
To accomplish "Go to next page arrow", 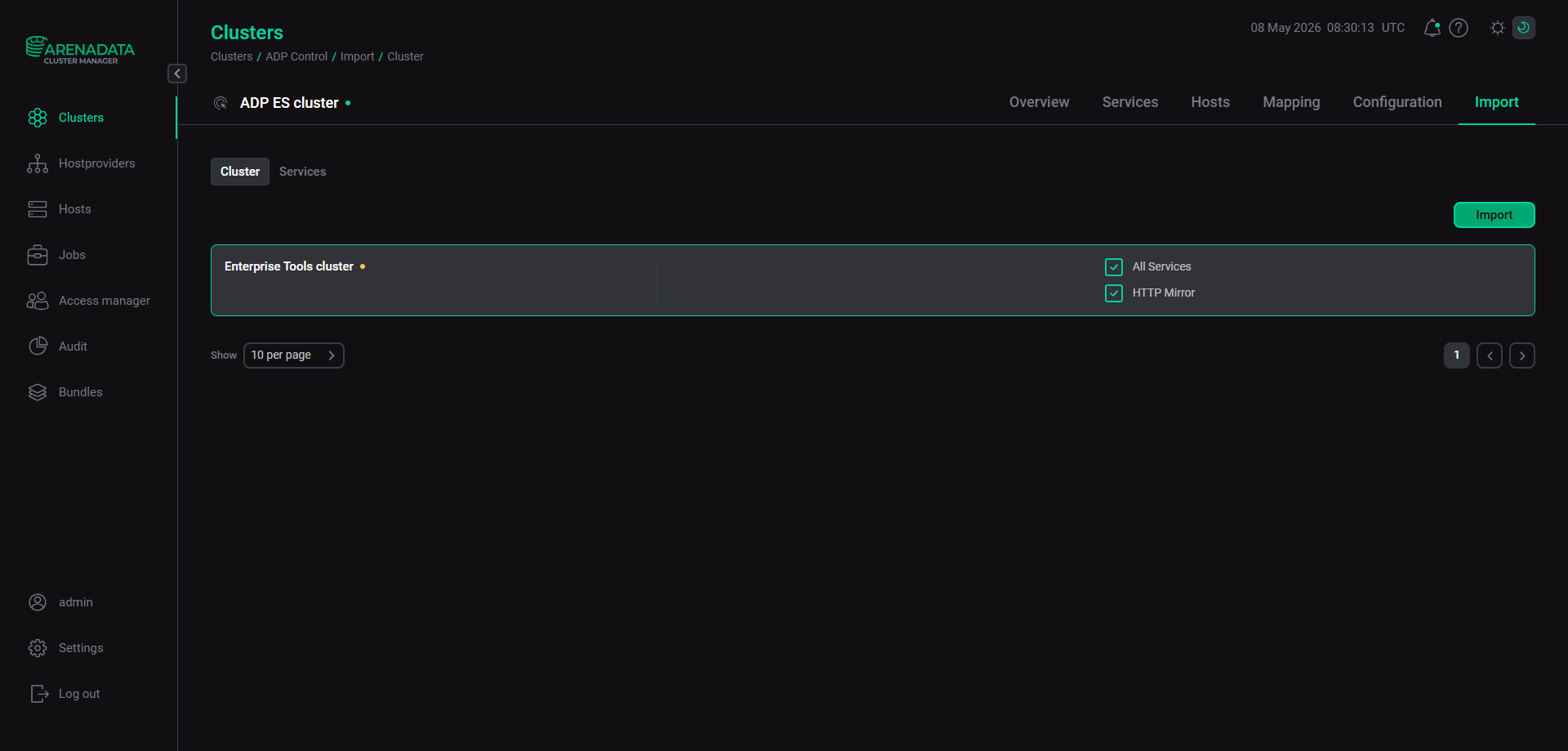I will [x=1522, y=355].
